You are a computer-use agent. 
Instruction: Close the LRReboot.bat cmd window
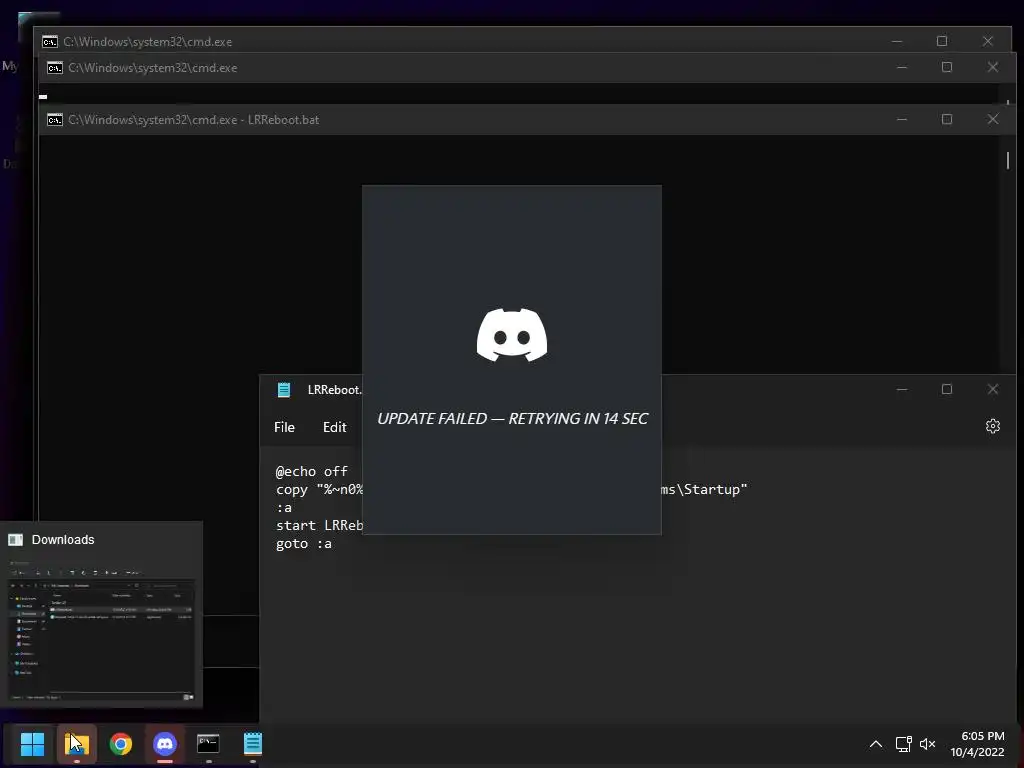[x=993, y=120]
